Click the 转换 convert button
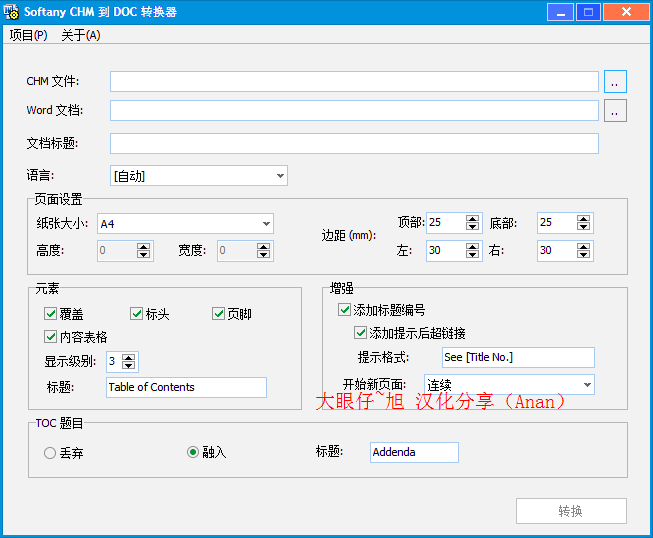The image size is (653, 538). coord(571,511)
